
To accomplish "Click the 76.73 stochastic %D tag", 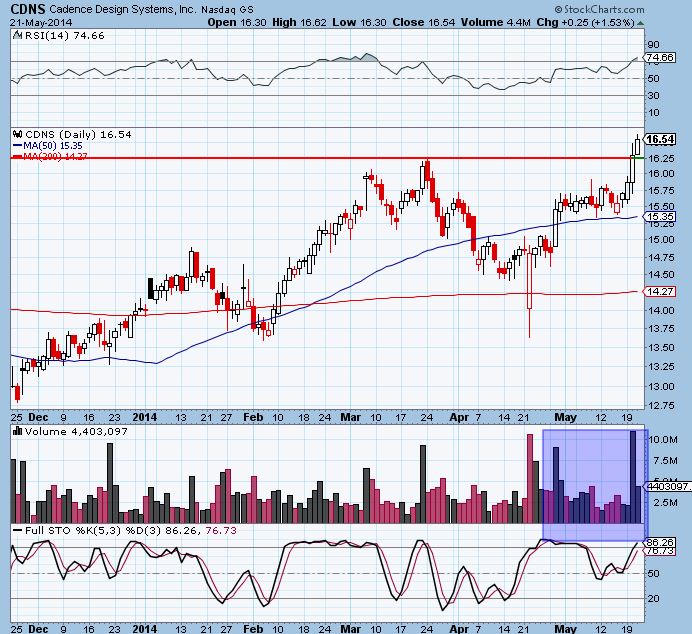I will pos(660,551).
